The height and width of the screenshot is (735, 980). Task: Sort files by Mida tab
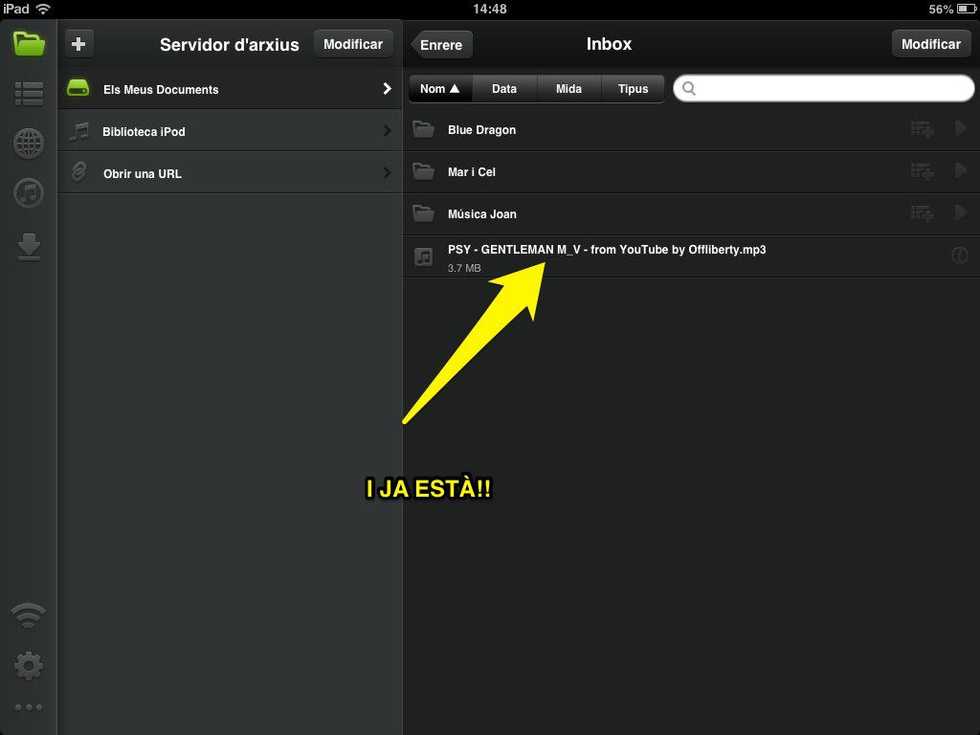568,89
